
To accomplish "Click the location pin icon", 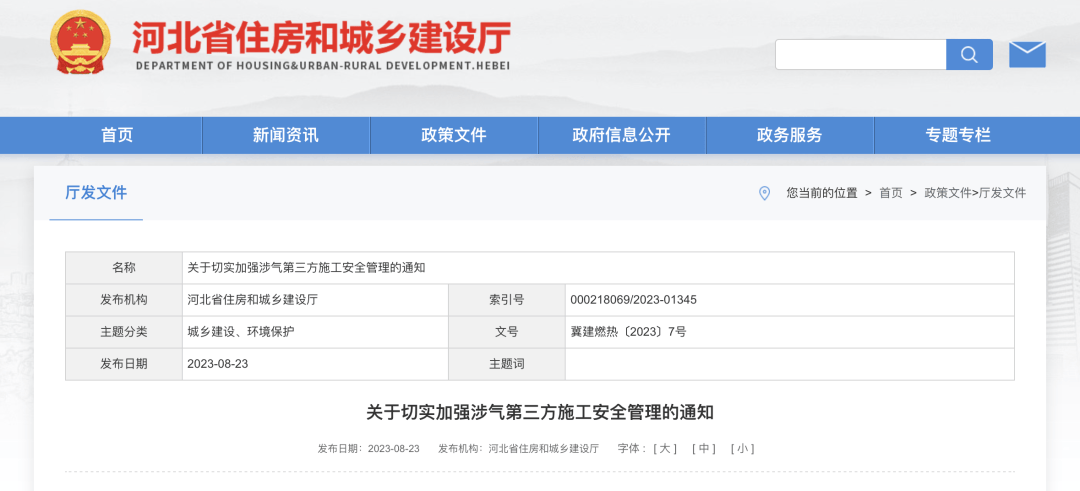I will (765, 193).
